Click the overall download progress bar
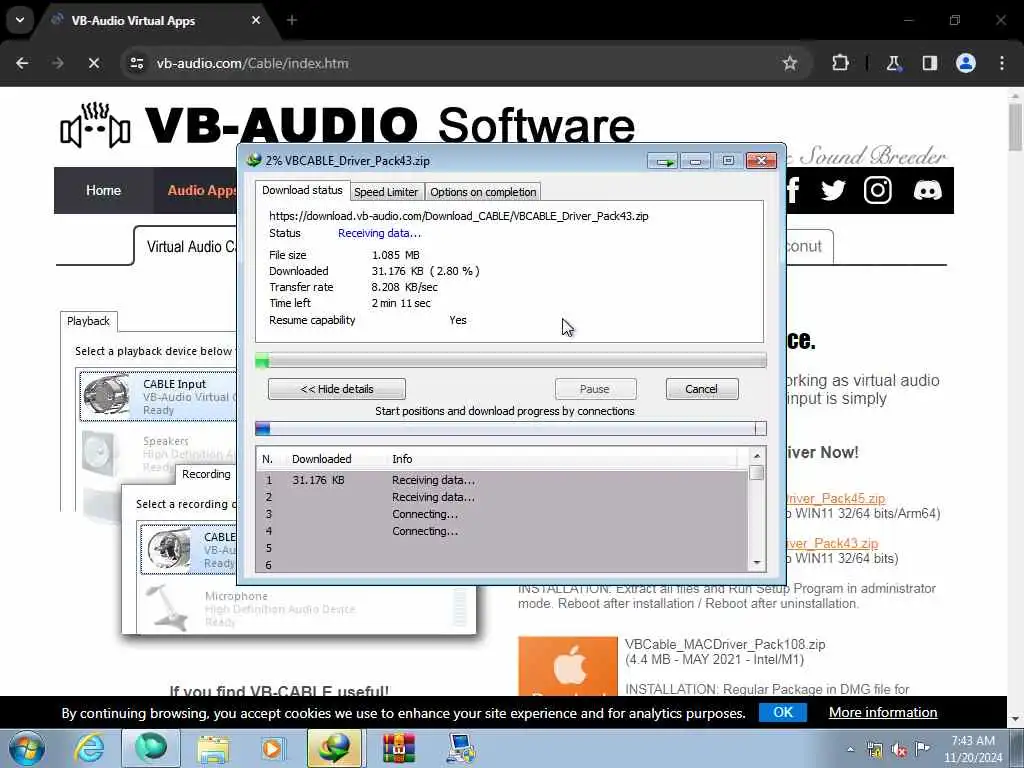Screen dimensions: 1024x768 coord(511,360)
